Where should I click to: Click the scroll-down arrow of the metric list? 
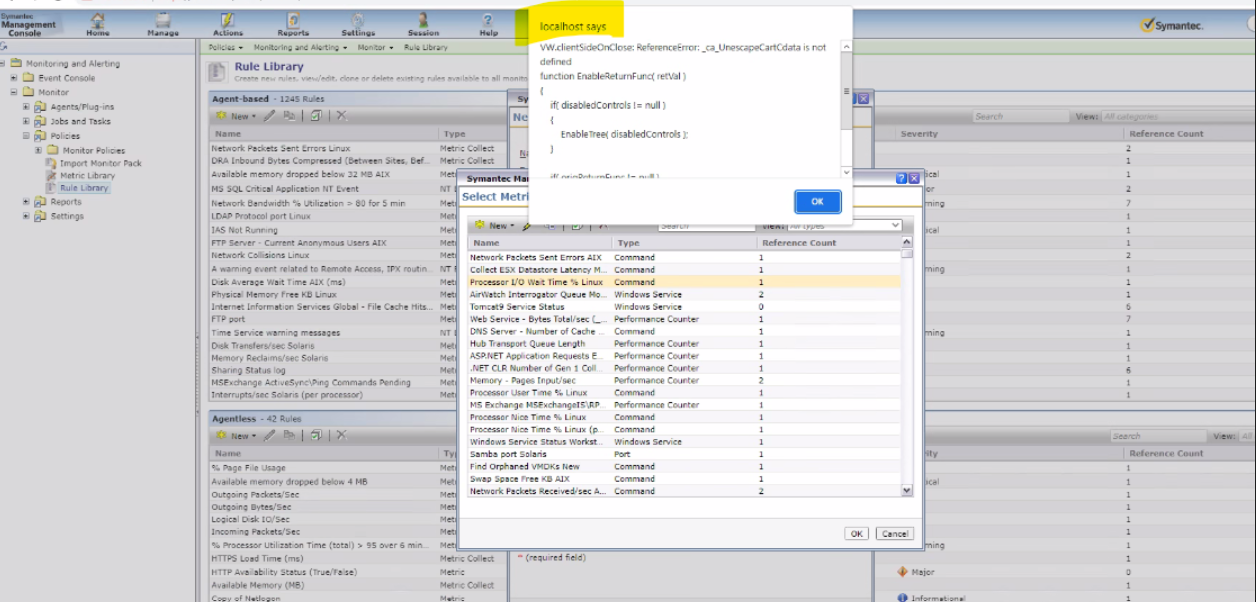(907, 490)
